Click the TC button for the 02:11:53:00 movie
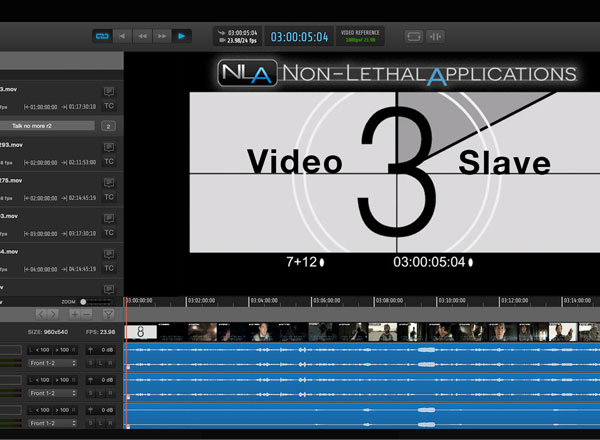Image resolution: width=600 pixels, height=440 pixels. pyautogui.click(x=109, y=161)
